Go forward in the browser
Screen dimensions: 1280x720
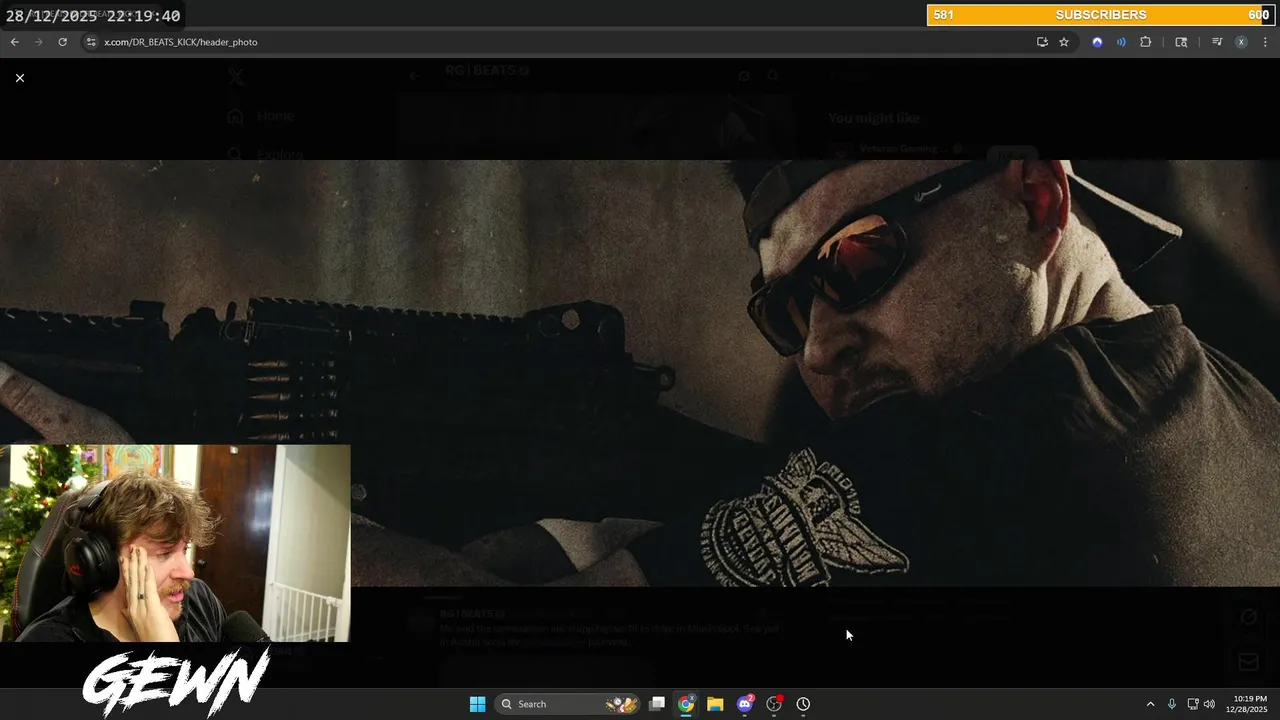39,42
